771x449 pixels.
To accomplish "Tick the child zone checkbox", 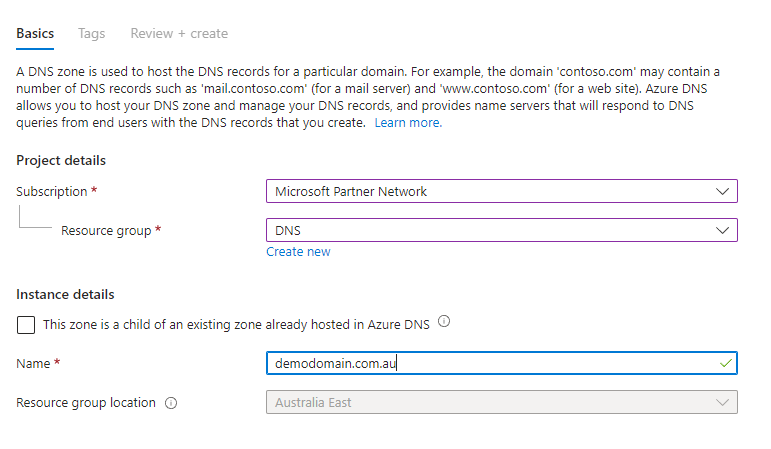I will pos(25,324).
